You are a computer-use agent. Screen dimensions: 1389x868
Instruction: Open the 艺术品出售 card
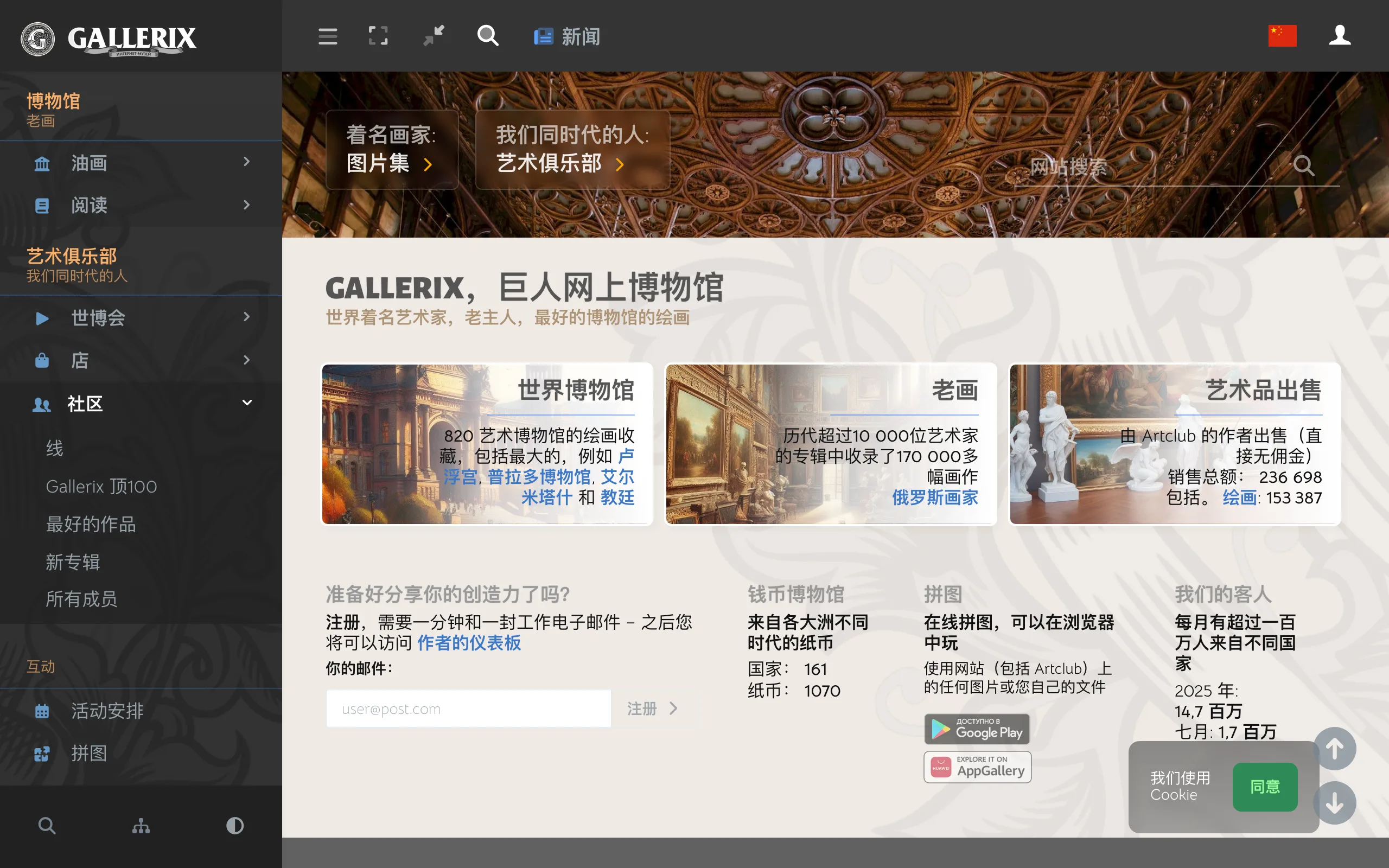point(1175,444)
